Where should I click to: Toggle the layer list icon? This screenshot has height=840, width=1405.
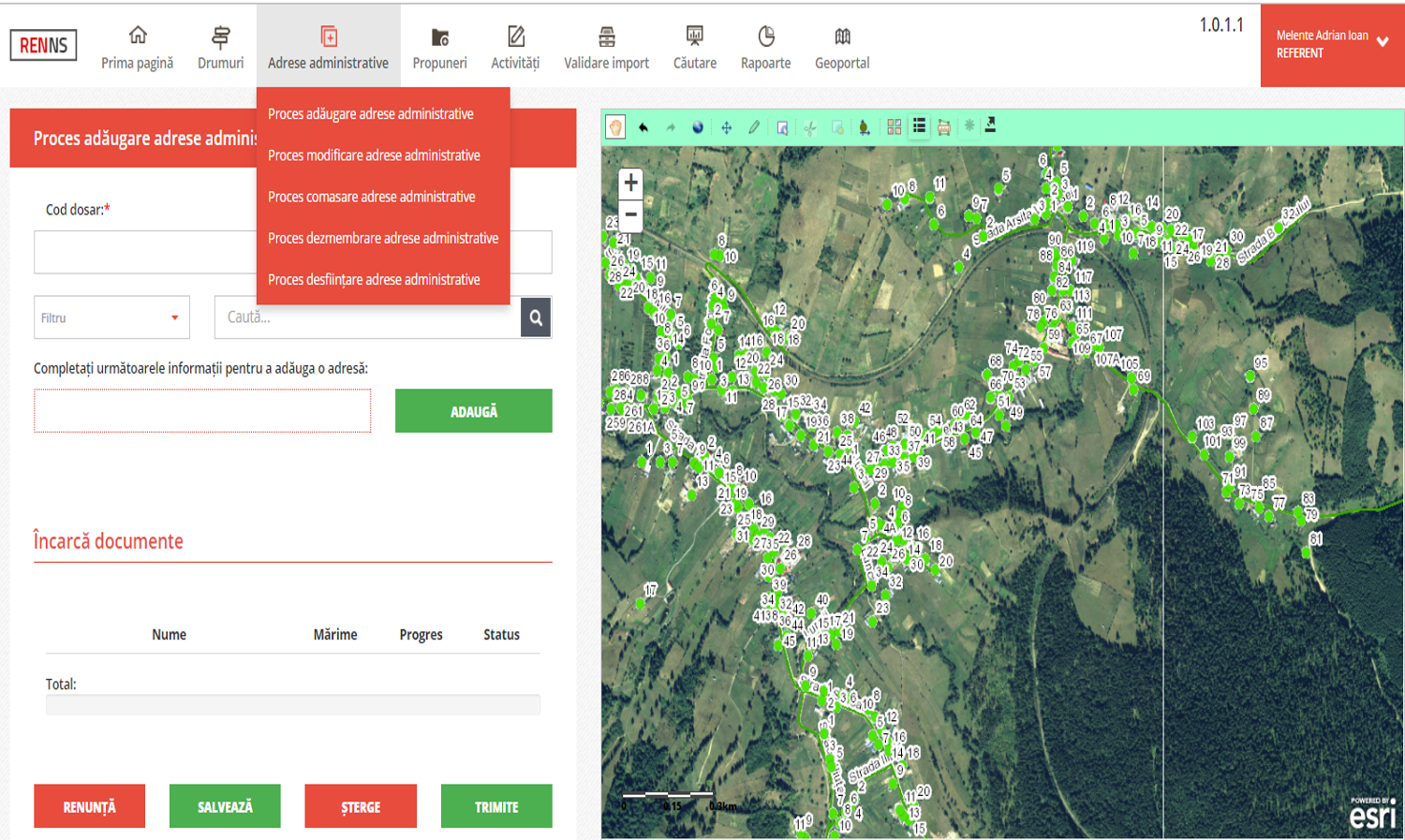click(919, 126)
